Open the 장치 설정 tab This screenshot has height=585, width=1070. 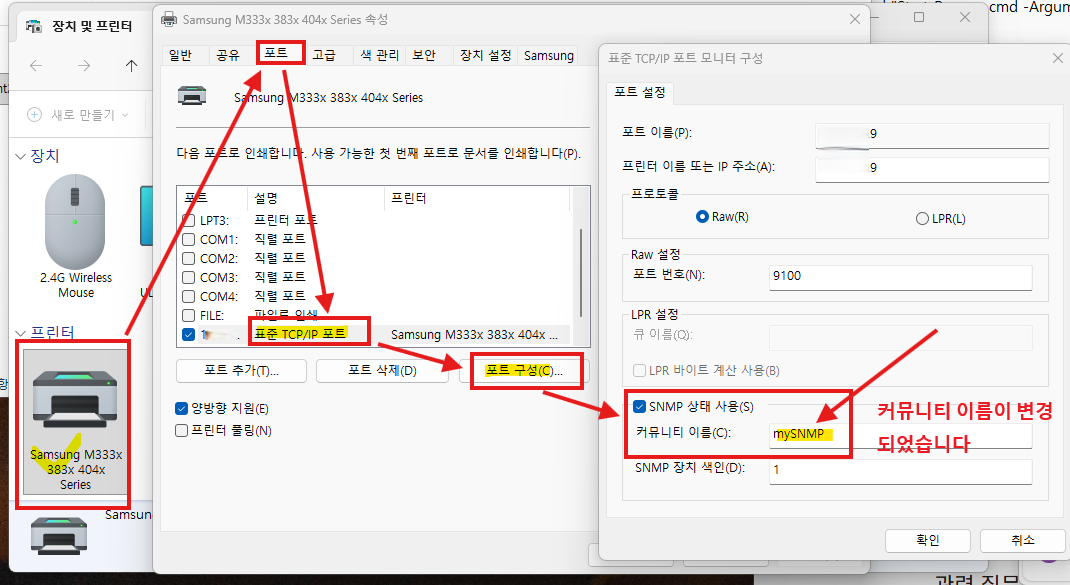pyautogui.click(x=485, y=55)
